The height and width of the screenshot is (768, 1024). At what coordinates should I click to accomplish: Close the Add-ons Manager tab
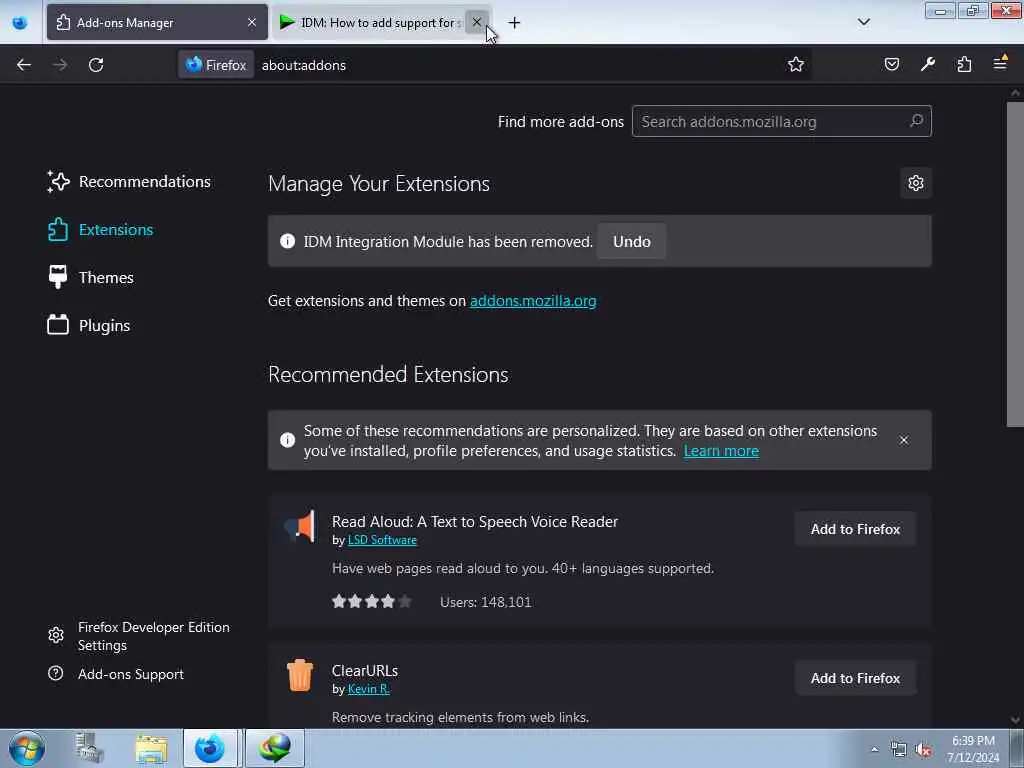coord(252,22)
